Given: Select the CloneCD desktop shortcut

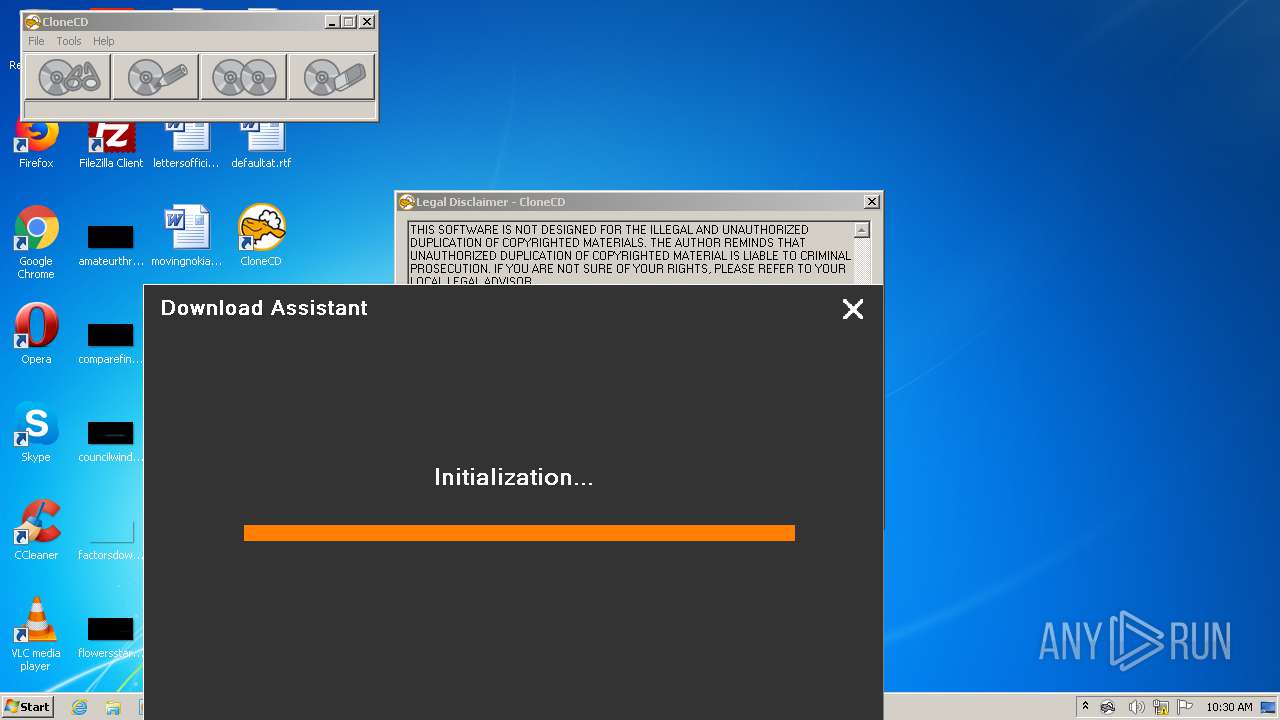Looking at the screenshot, I should [261, 236].
